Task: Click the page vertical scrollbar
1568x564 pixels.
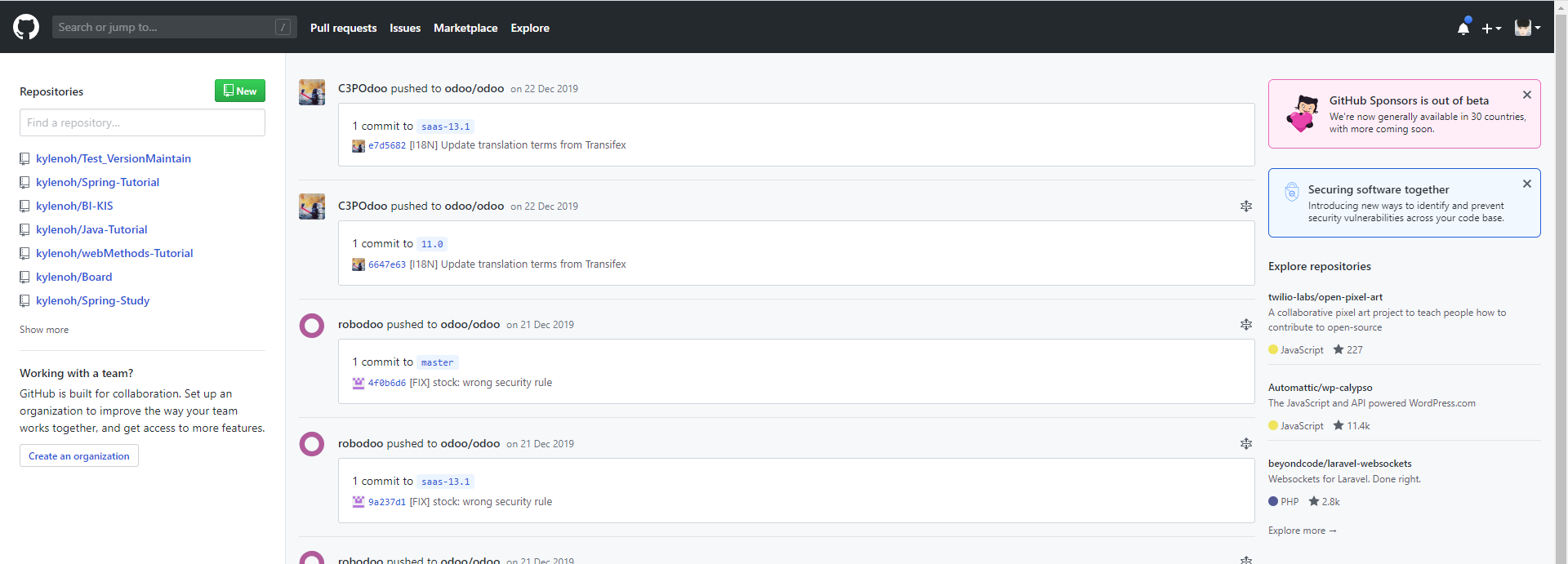Action: pyautogui.click(x=1561, y=282)
